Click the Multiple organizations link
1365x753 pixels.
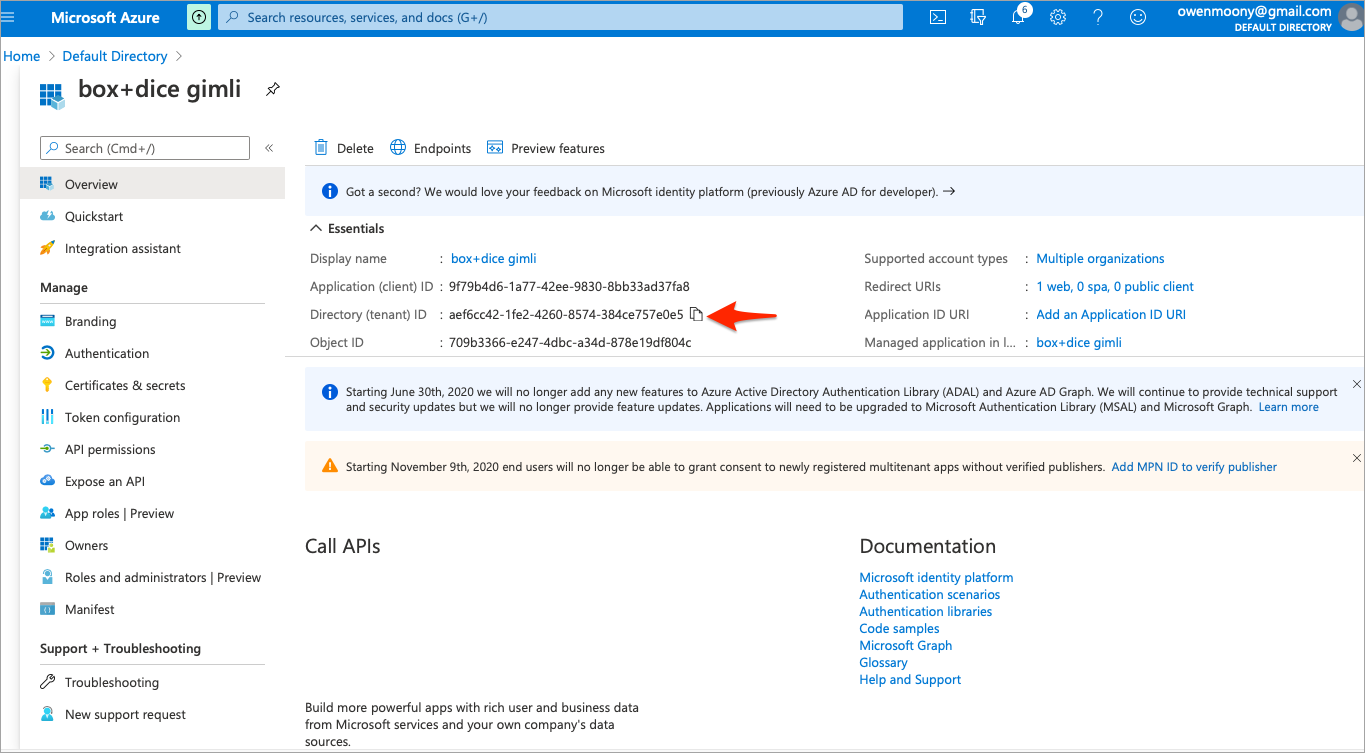point(1100,258)
